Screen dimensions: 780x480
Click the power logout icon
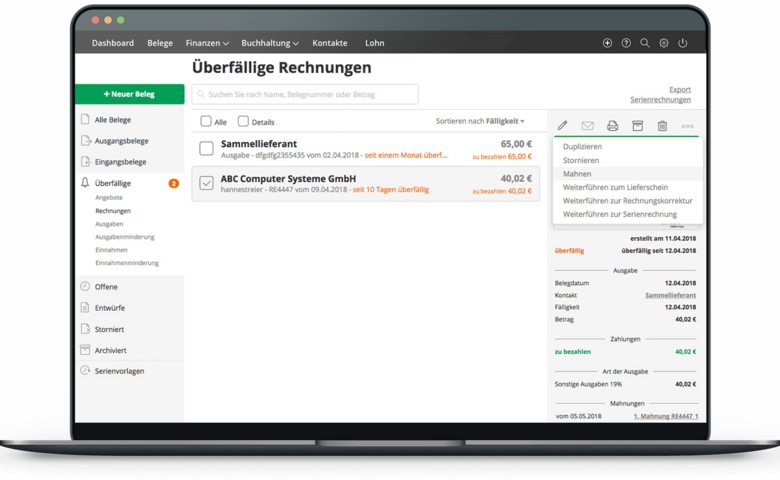[683, 44]
